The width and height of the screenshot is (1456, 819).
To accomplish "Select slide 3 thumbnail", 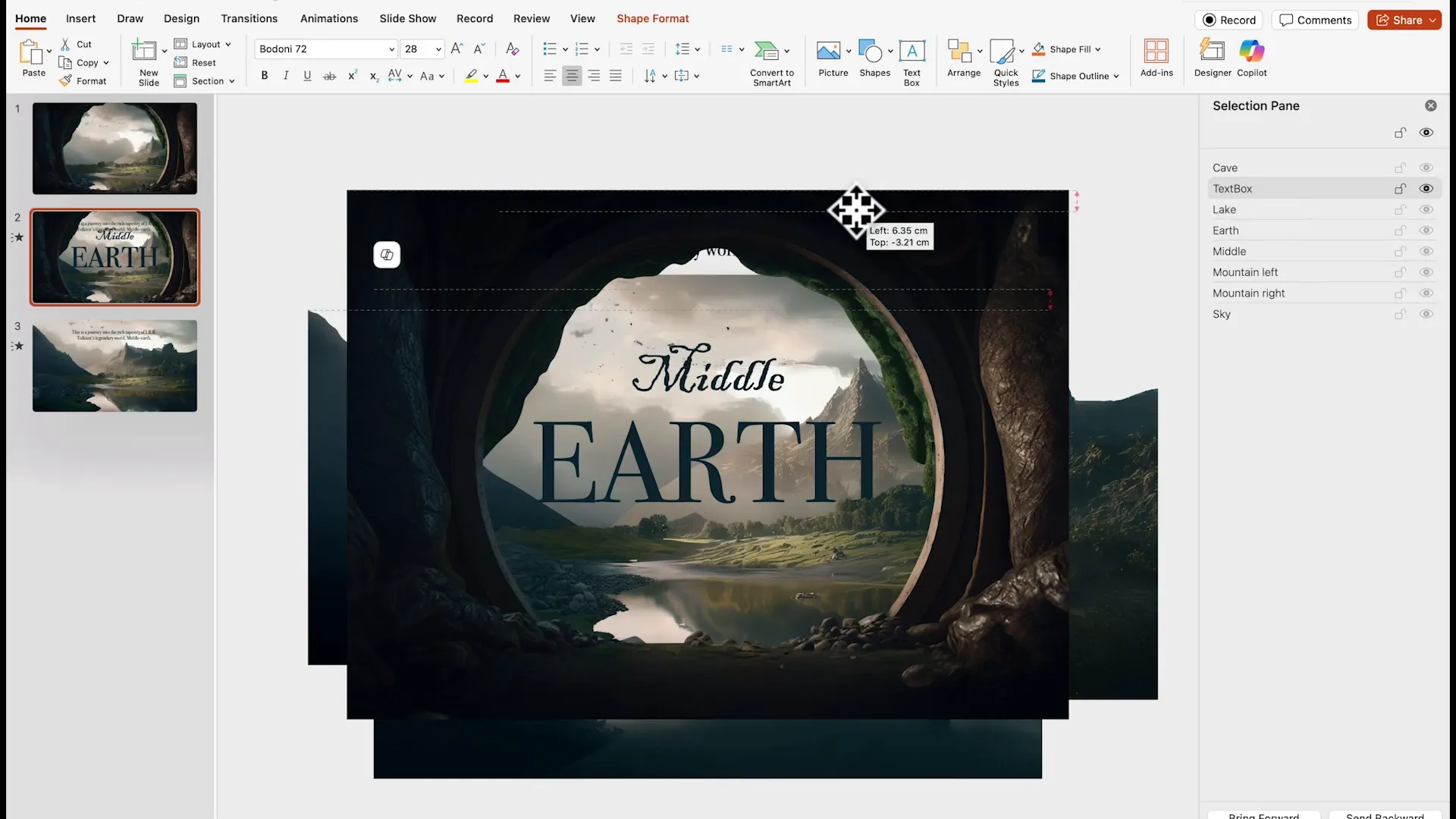I will (115, 366).
